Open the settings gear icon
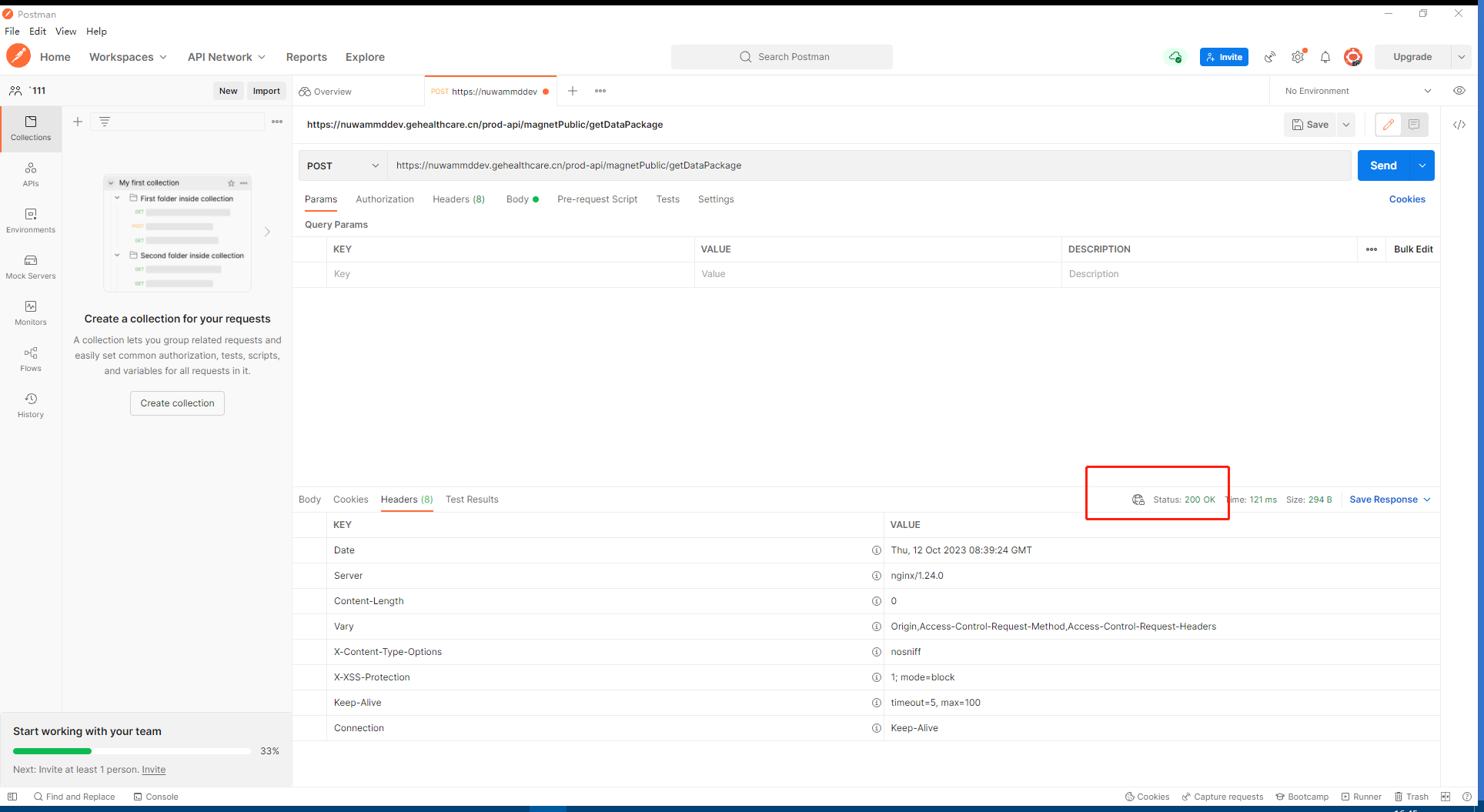Viewport: 1484px width, 812px height. click(x=1298, y=57)
